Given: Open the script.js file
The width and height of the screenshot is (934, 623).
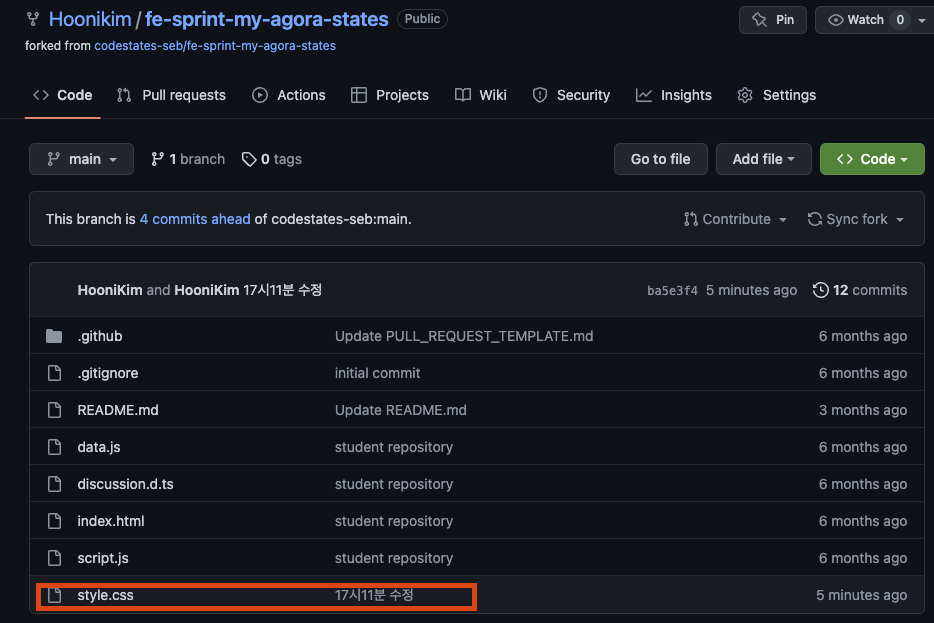Looking at the screenshot, I should [103, 557].
